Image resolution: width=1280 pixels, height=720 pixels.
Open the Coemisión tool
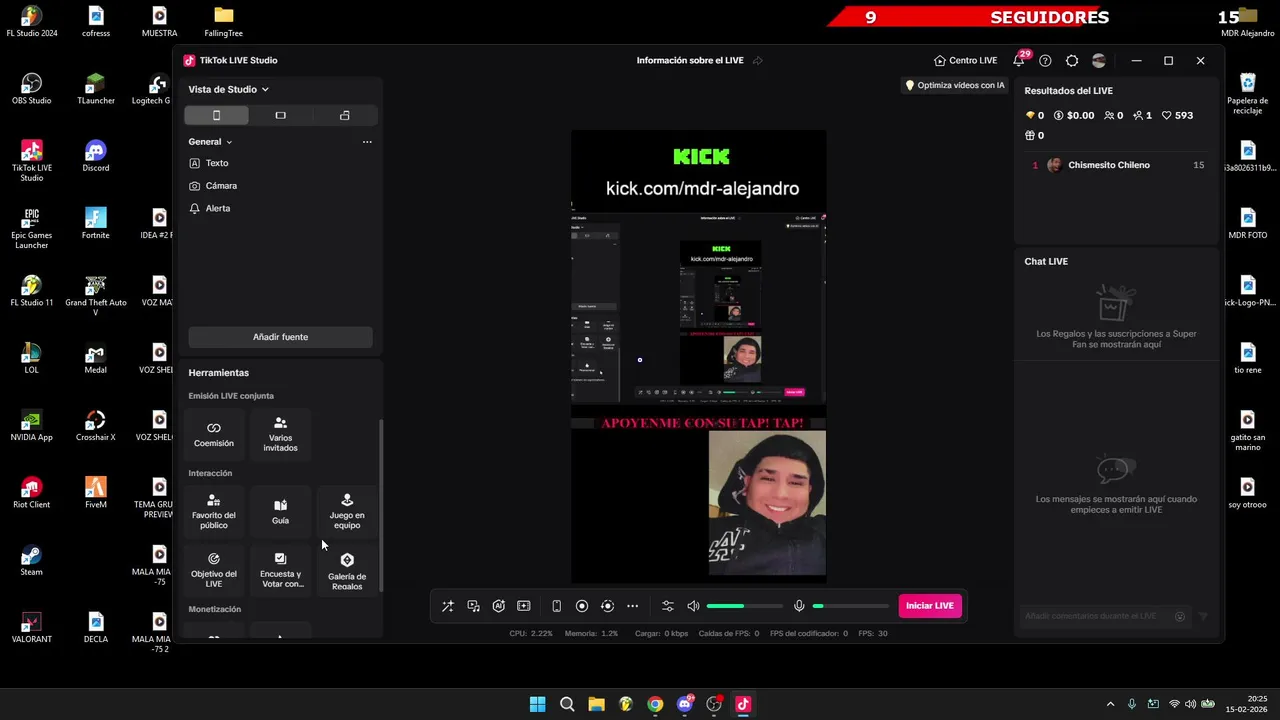point(214,434)
